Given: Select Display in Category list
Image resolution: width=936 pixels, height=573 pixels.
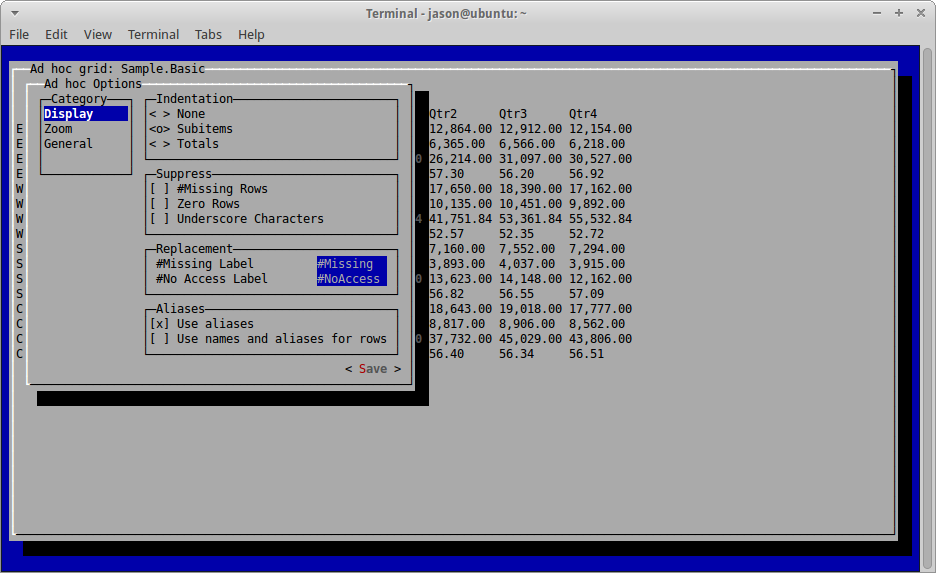Looking at the screenshot, I should 85,114.
